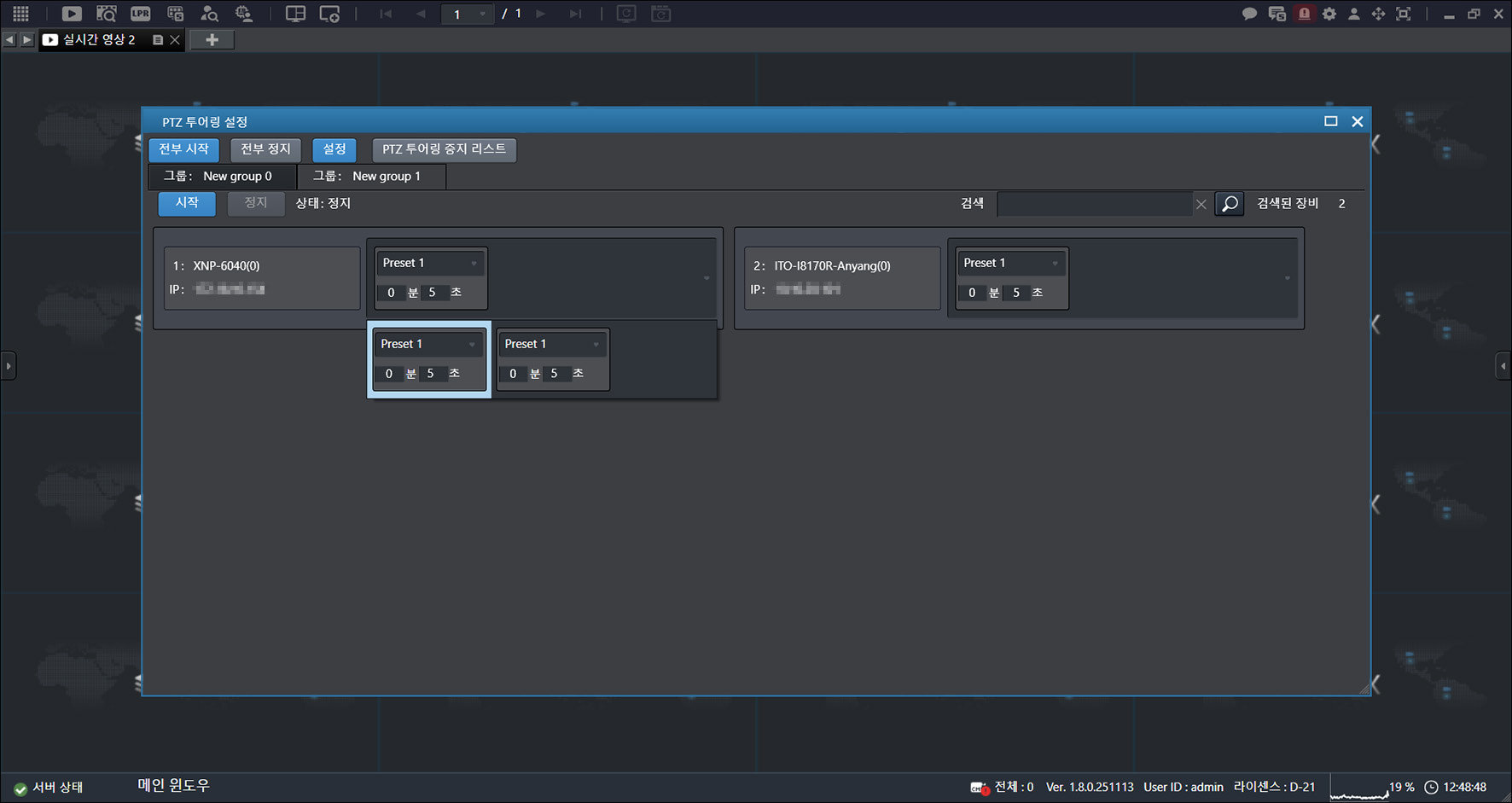The width and height of the screenshot is (1512, 803).
Task: Go to the next page arrow
Action: tap(540, 14)
